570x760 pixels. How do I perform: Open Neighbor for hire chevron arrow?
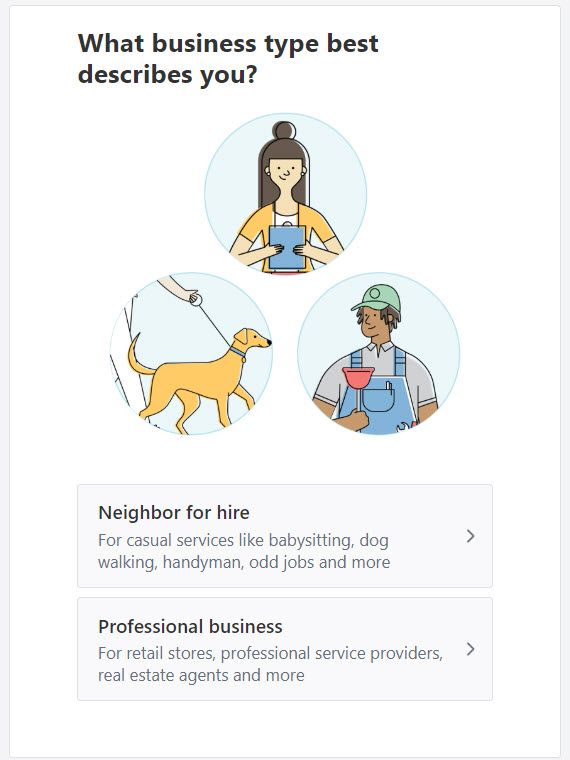(x=470, y=536)
